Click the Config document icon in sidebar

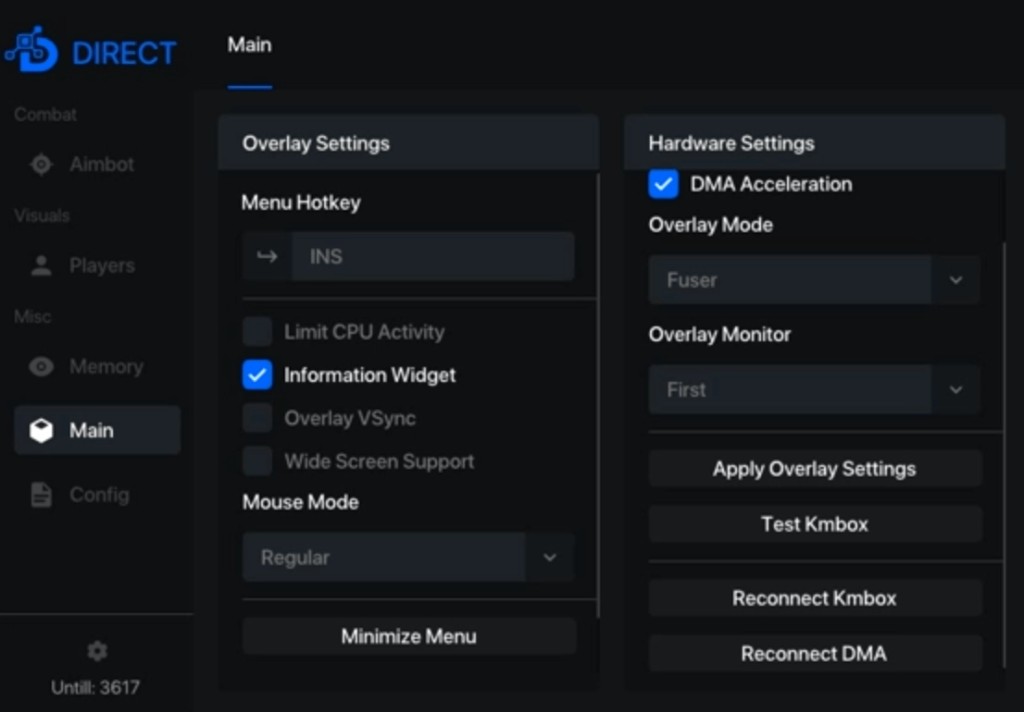point(41,495)
